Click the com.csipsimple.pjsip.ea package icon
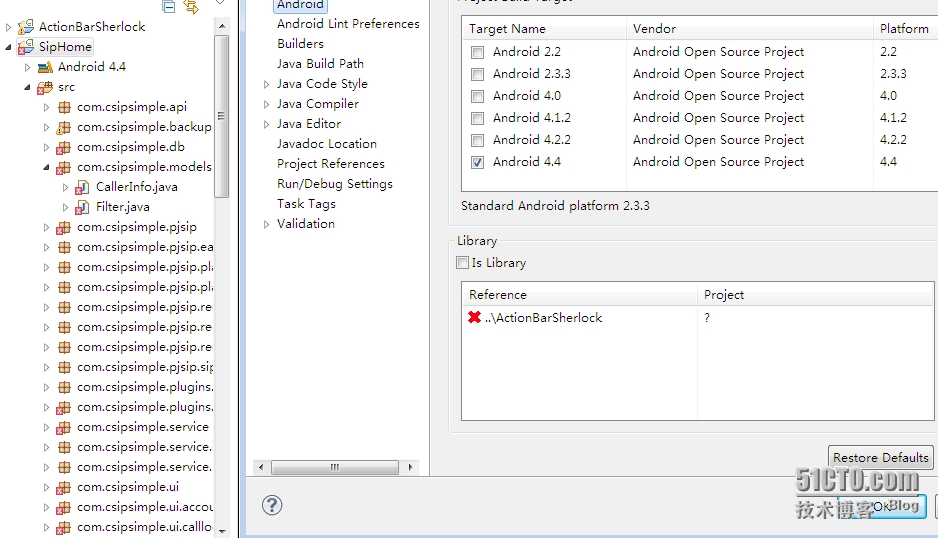This screenshot has width=938, height=538. 64,247
